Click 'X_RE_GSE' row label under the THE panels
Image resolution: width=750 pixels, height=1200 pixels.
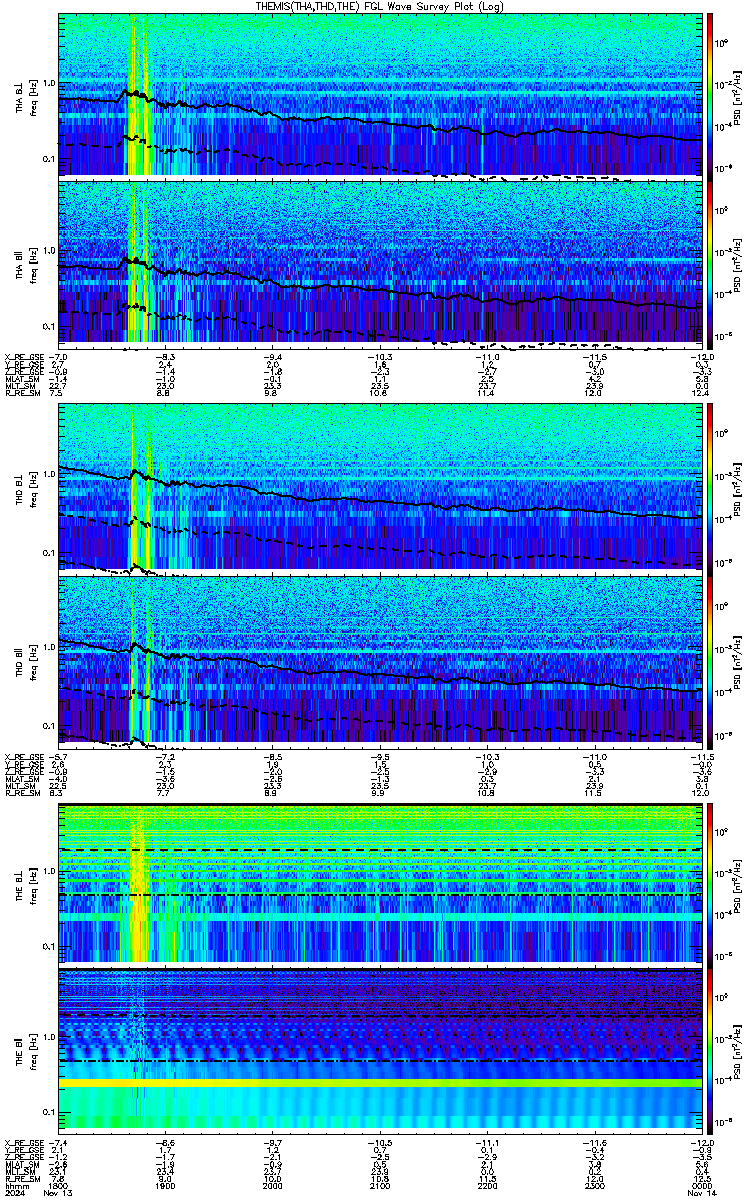click(24, 1142)
